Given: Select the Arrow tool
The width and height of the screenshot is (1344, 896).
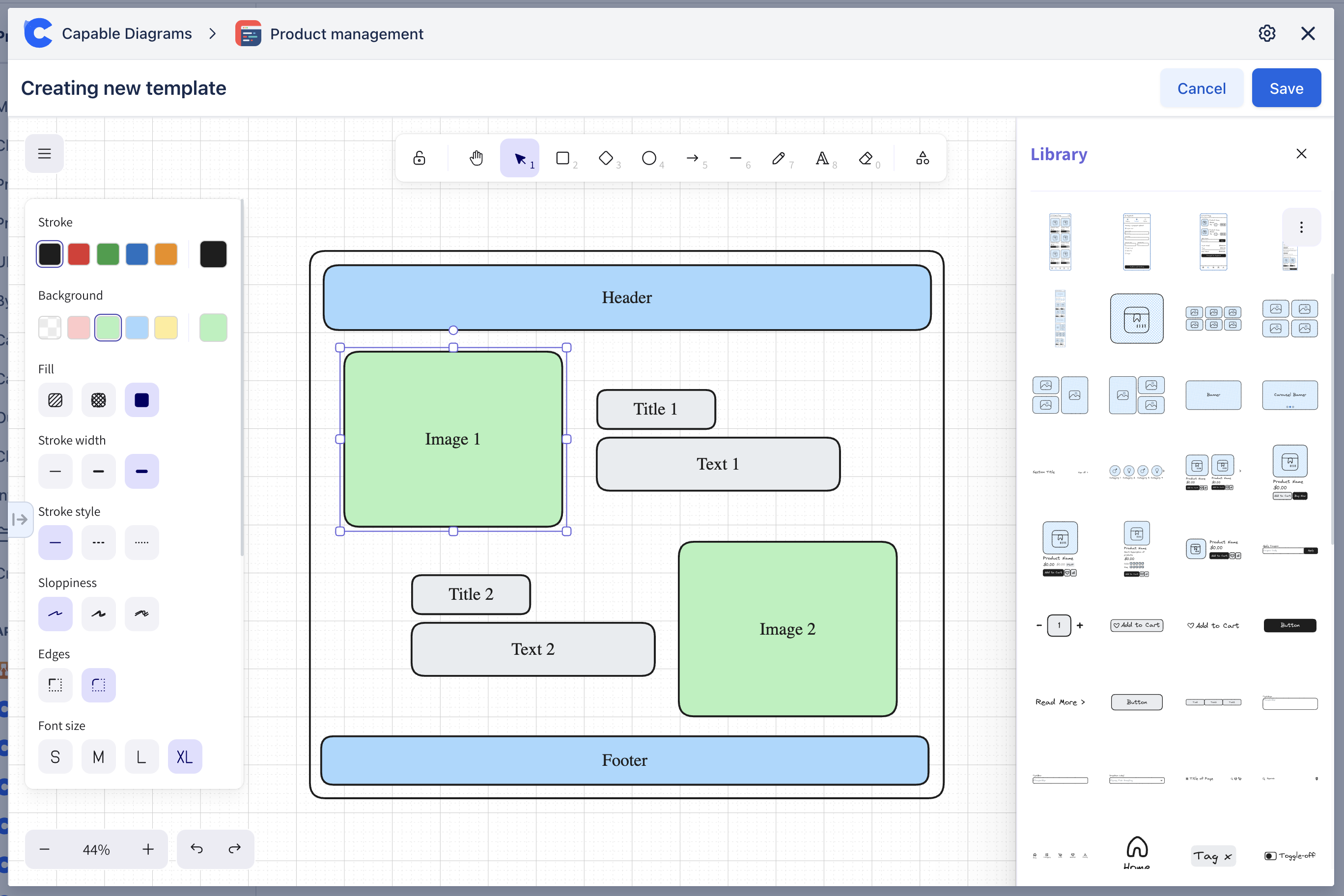Looking at the screenshot, I should [693, 158].
